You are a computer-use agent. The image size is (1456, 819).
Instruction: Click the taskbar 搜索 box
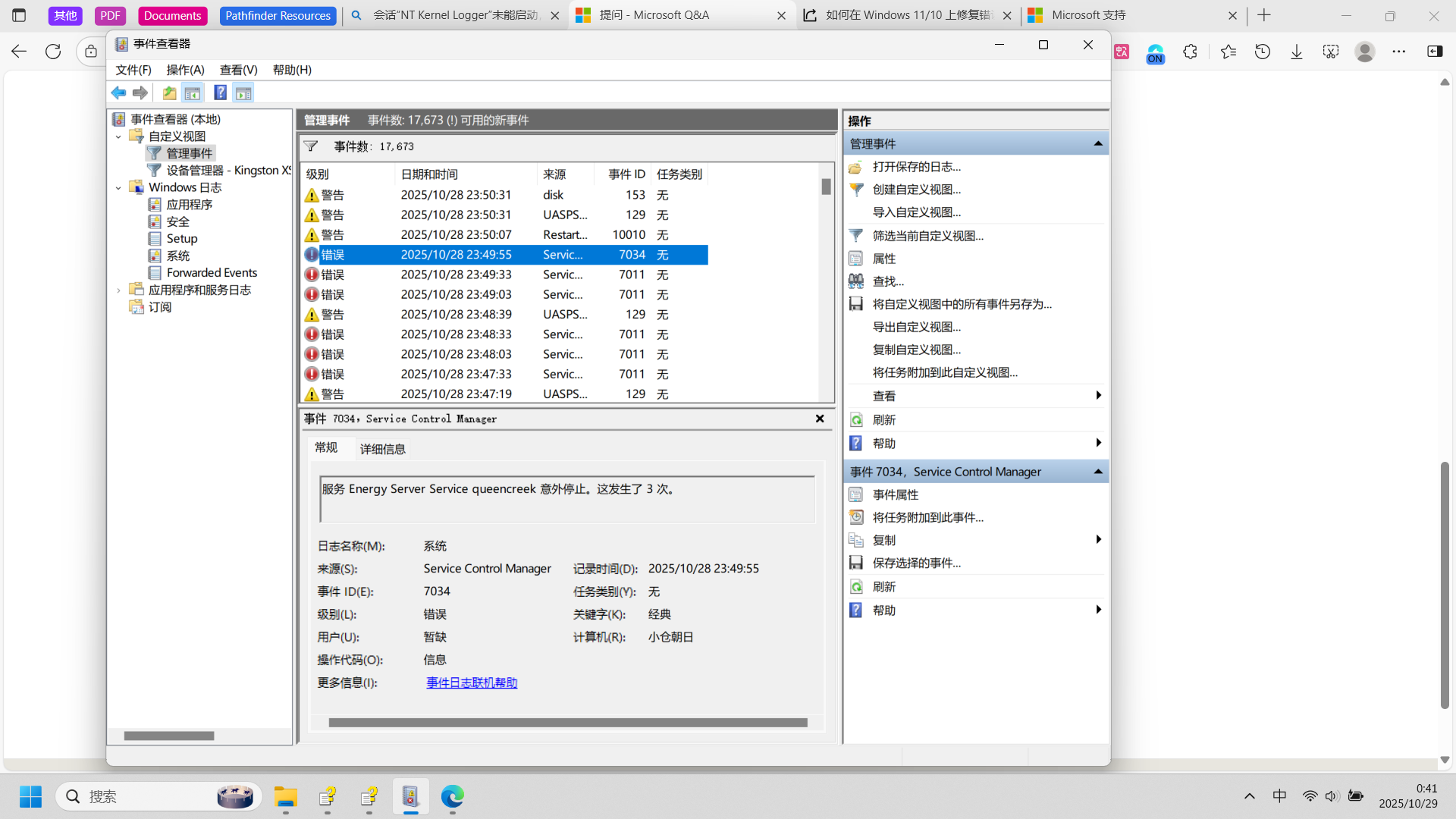tap(158, 796)
